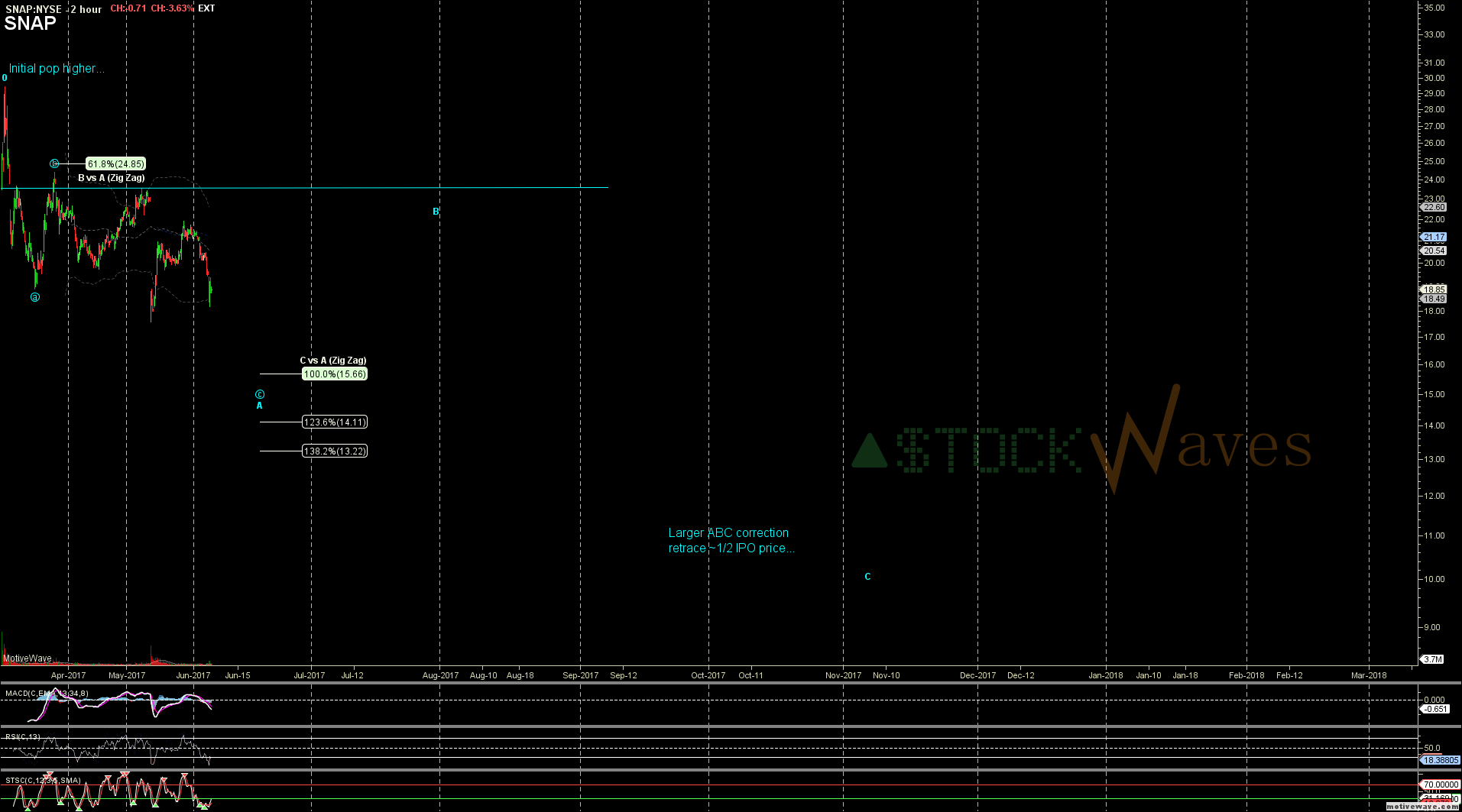Select the wave 0 label at the peak

coord(5,78)
